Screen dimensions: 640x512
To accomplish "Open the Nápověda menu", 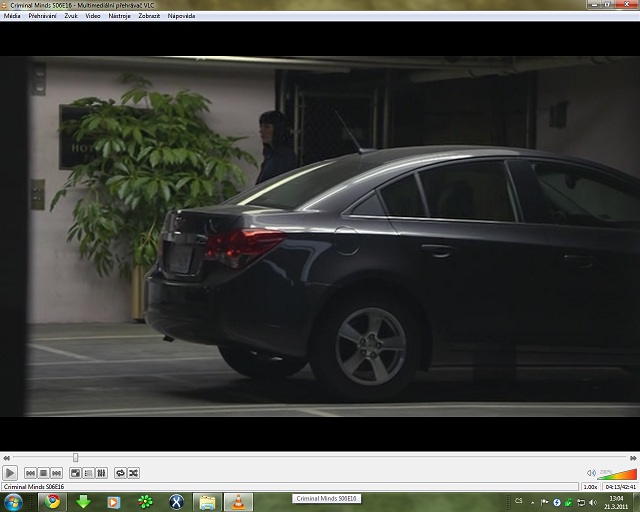I will pyautogui.click(x=181, y=16).
